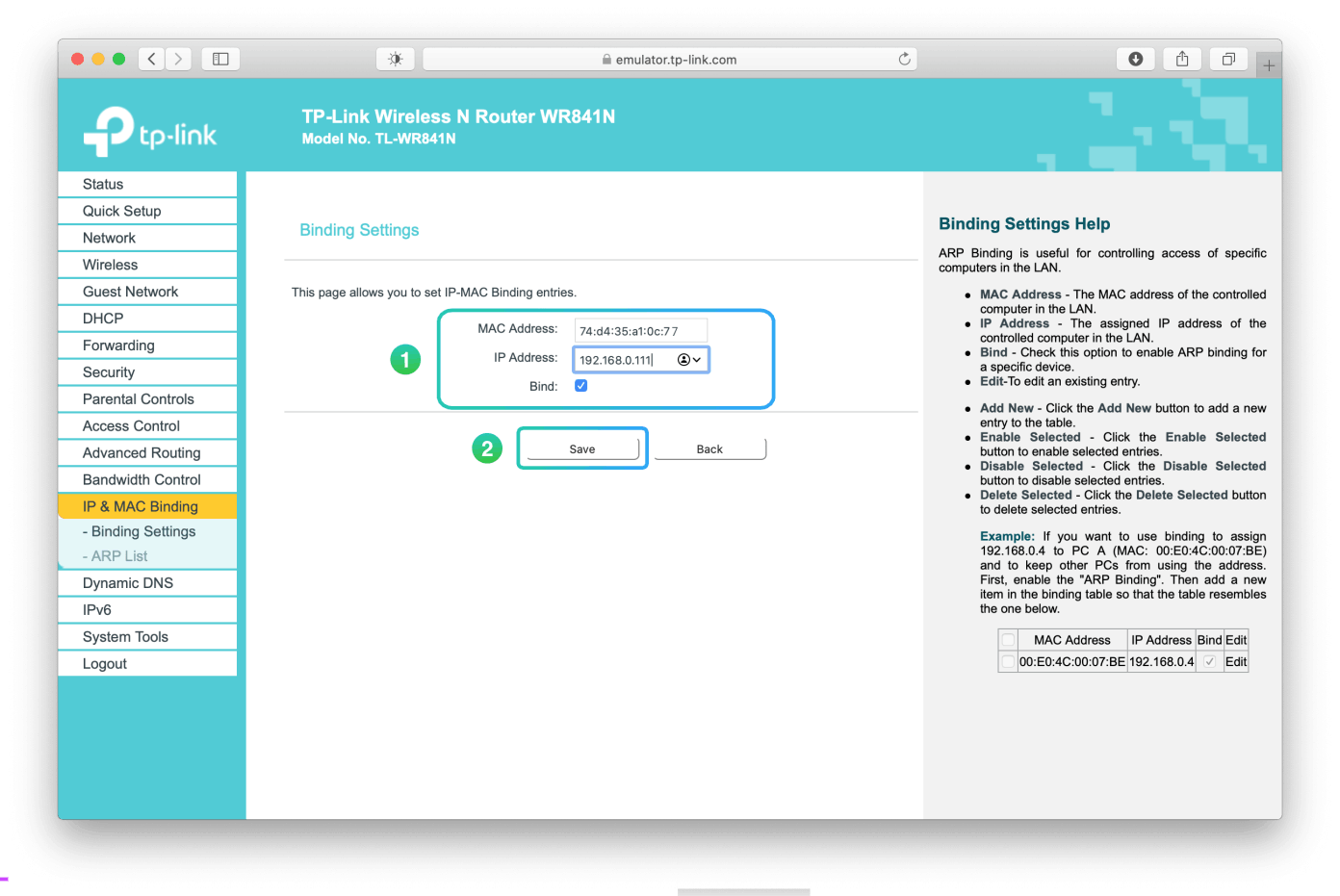Image resolution: width=1340 pixels, height=896 pixels.
Task: Save the binding entry
Action: pyautogui.click(x=582, y=449)
